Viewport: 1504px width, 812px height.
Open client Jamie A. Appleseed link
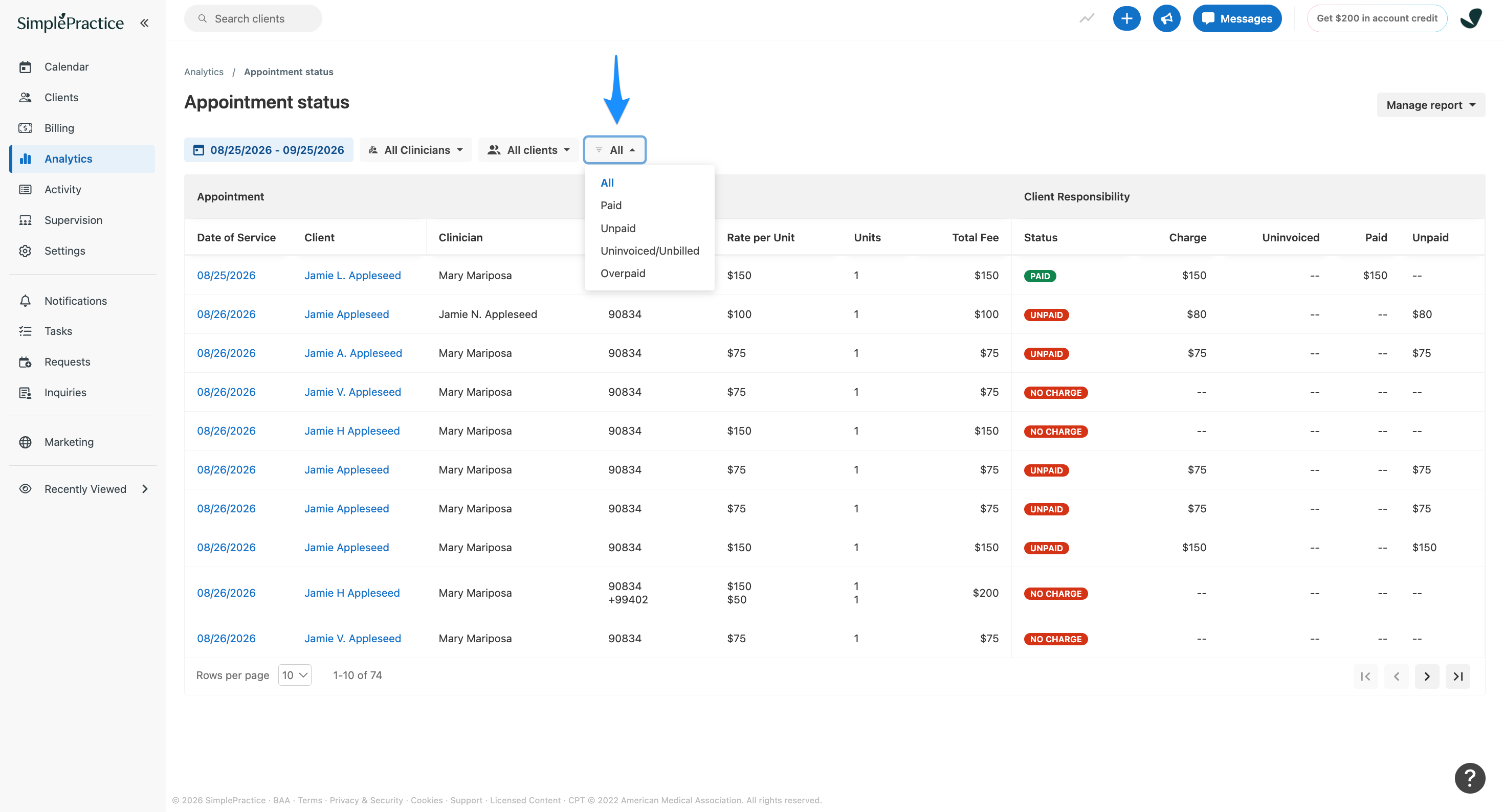click(x=352, y=353)
